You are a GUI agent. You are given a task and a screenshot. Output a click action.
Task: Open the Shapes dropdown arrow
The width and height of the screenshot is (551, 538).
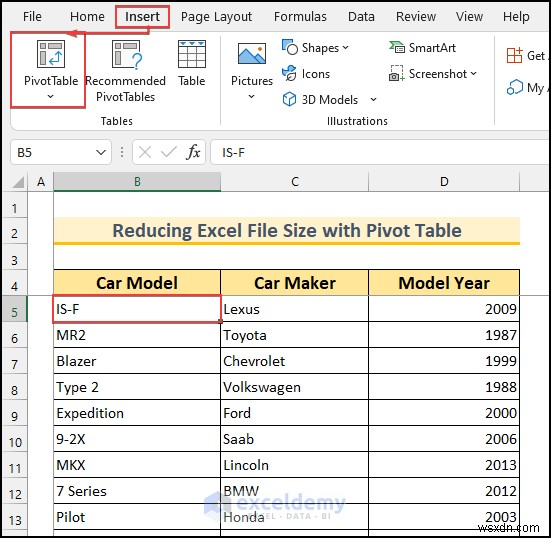(x=345, y=47)
